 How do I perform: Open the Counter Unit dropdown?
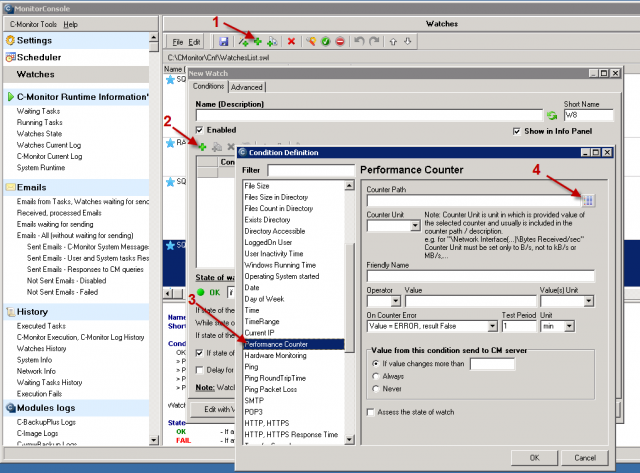[415, 226]
